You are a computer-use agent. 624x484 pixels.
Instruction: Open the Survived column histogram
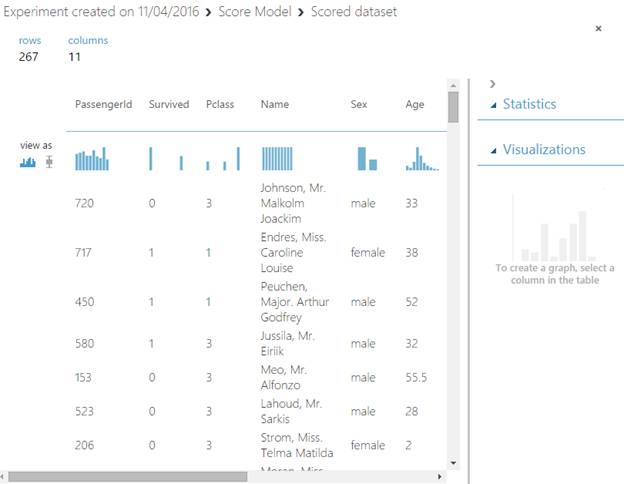pos(166,159)
